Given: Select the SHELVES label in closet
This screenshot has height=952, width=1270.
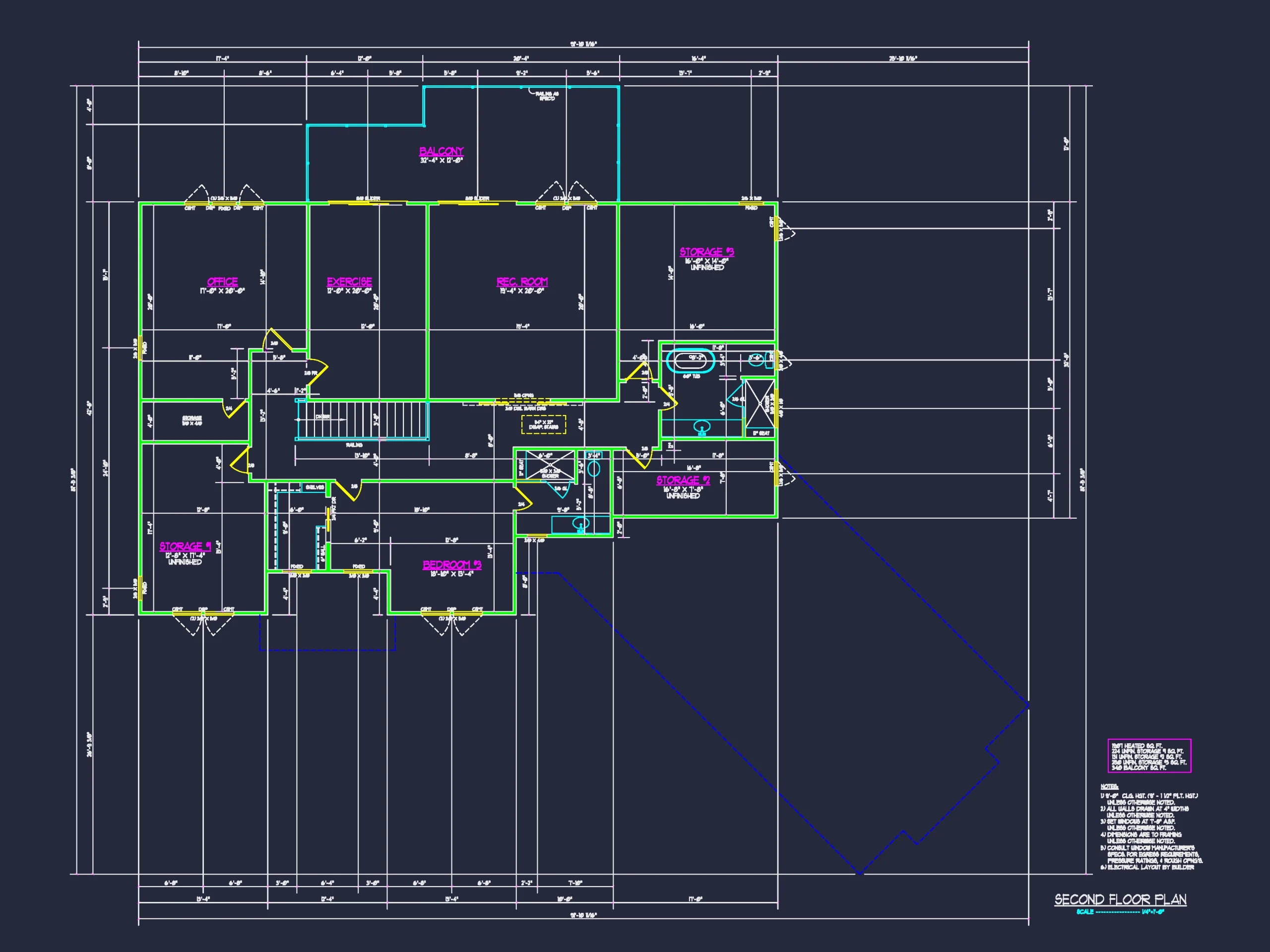Looking at the screenshot, I should tap(314, 487).
